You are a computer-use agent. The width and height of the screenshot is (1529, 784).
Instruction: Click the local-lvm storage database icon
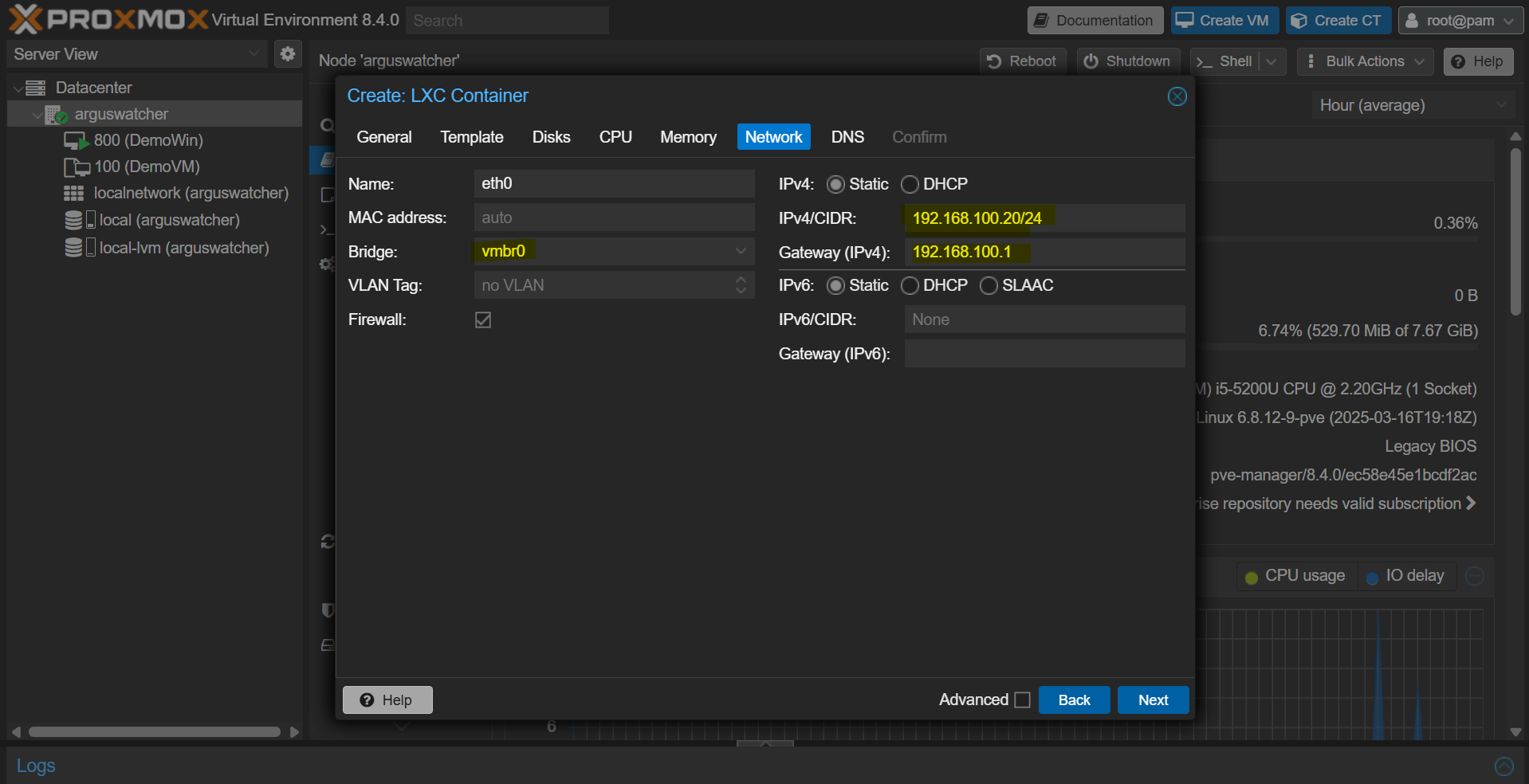click(x=73, y=248)
